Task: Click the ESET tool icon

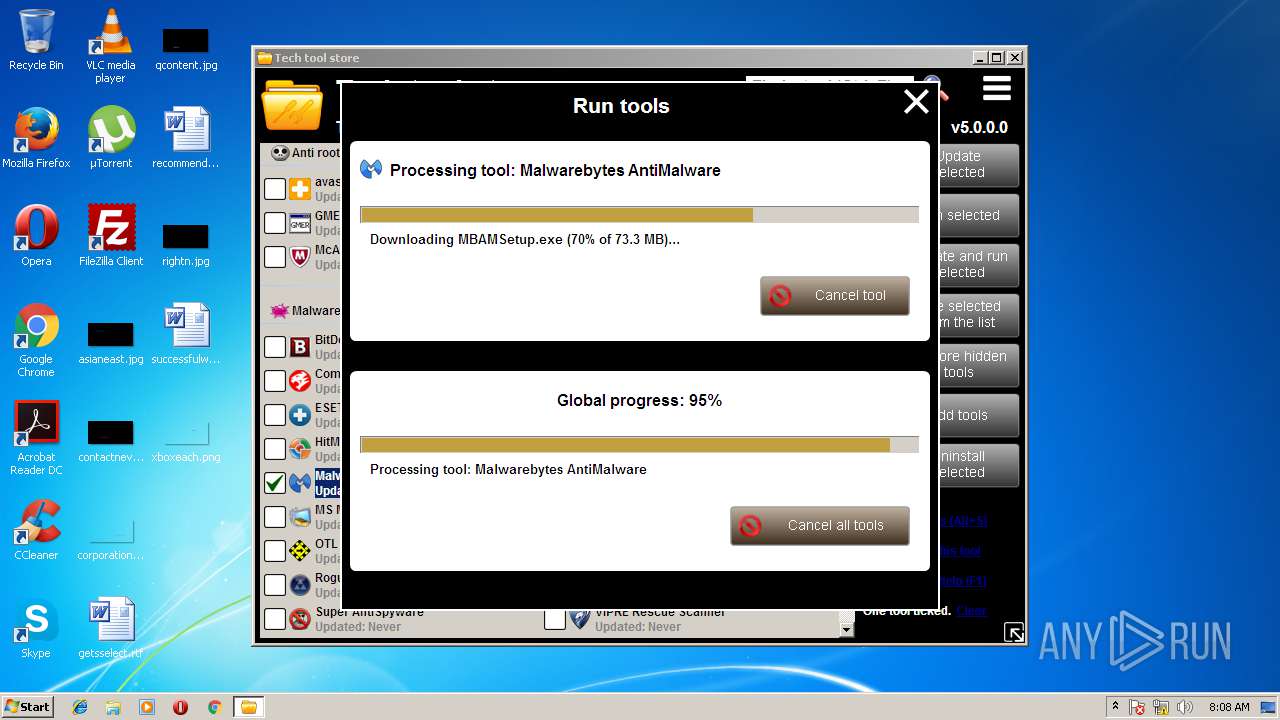Action: coord(300,415)
